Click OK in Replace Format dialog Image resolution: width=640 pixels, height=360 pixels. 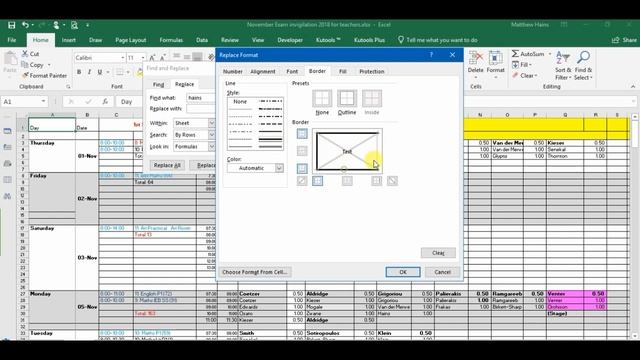click(x=403, y=272)
